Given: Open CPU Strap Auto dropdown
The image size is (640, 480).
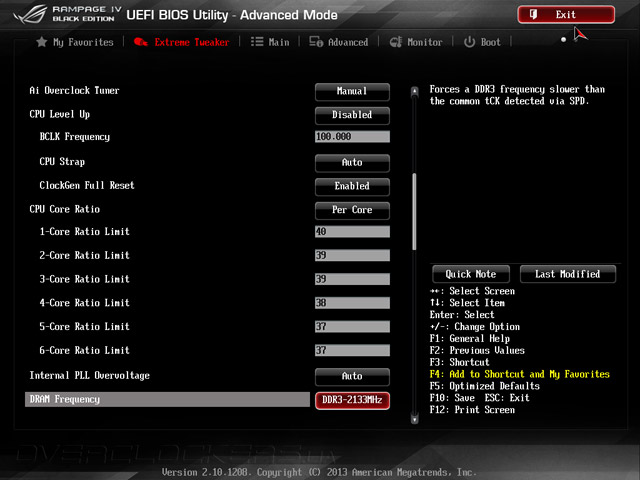Looking at the screenshot, I should click(x=352, y=162).
